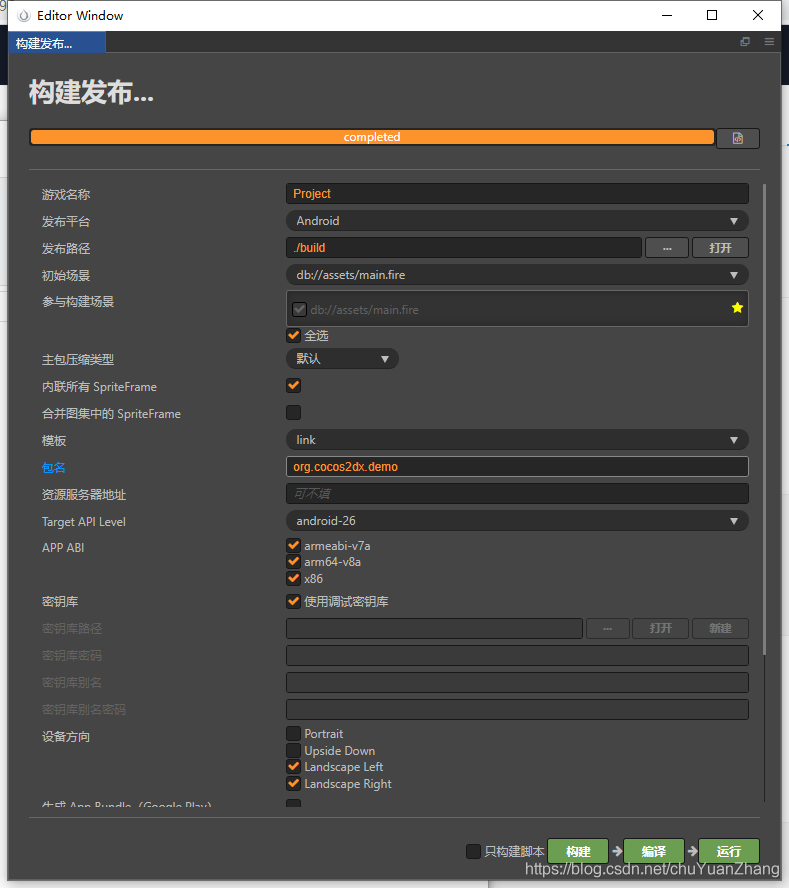Open the 默认 compression type dropdown
The width and height of the screenshot is (789, 888).
click(342, 358)
